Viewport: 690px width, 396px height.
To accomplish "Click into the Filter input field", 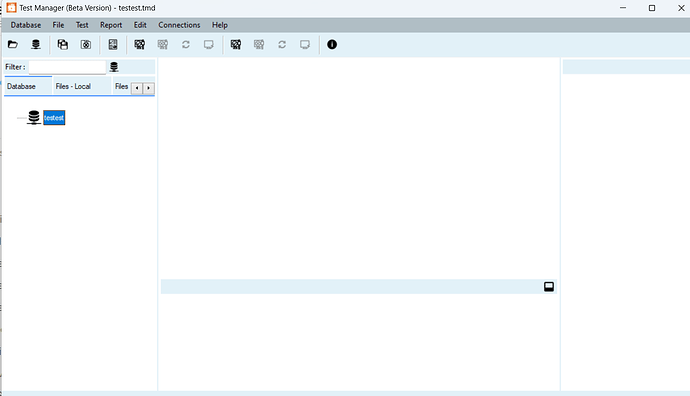I will (67, 67).
